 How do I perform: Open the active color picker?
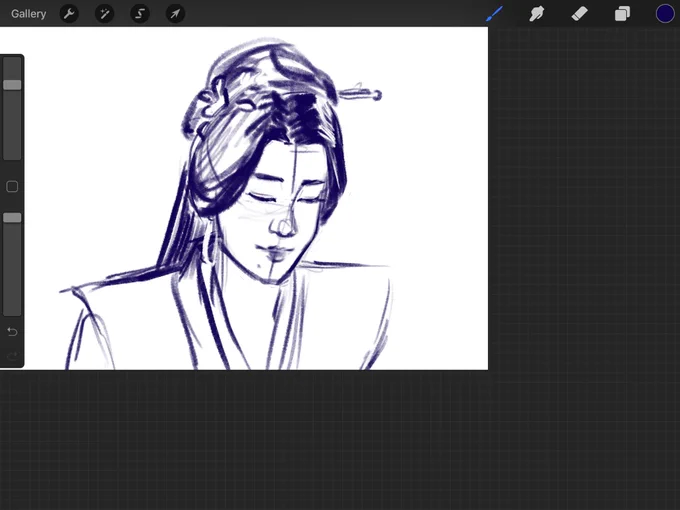tap(665, 13)
